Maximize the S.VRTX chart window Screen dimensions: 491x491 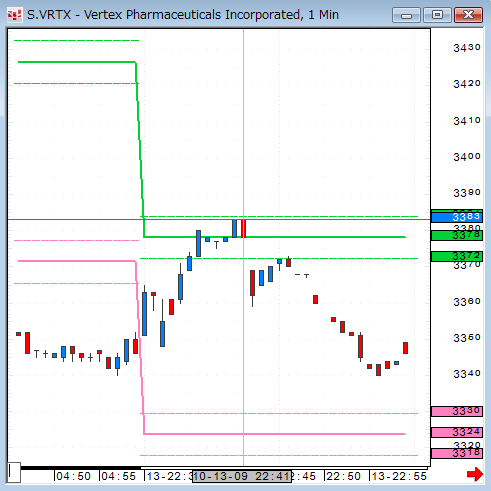(437, 15)
